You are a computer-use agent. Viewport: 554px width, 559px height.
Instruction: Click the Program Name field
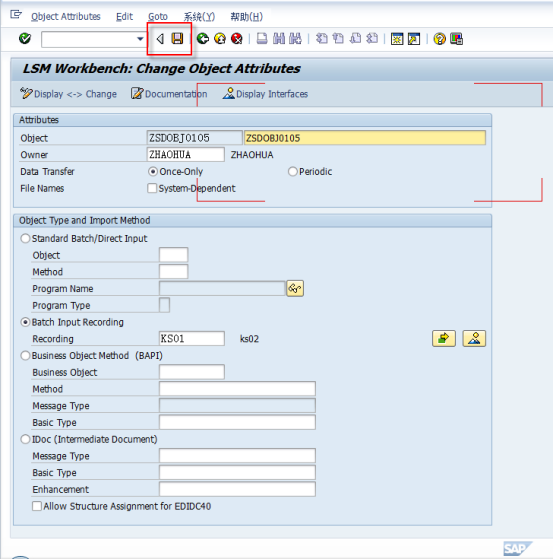(x=222, y=288)
